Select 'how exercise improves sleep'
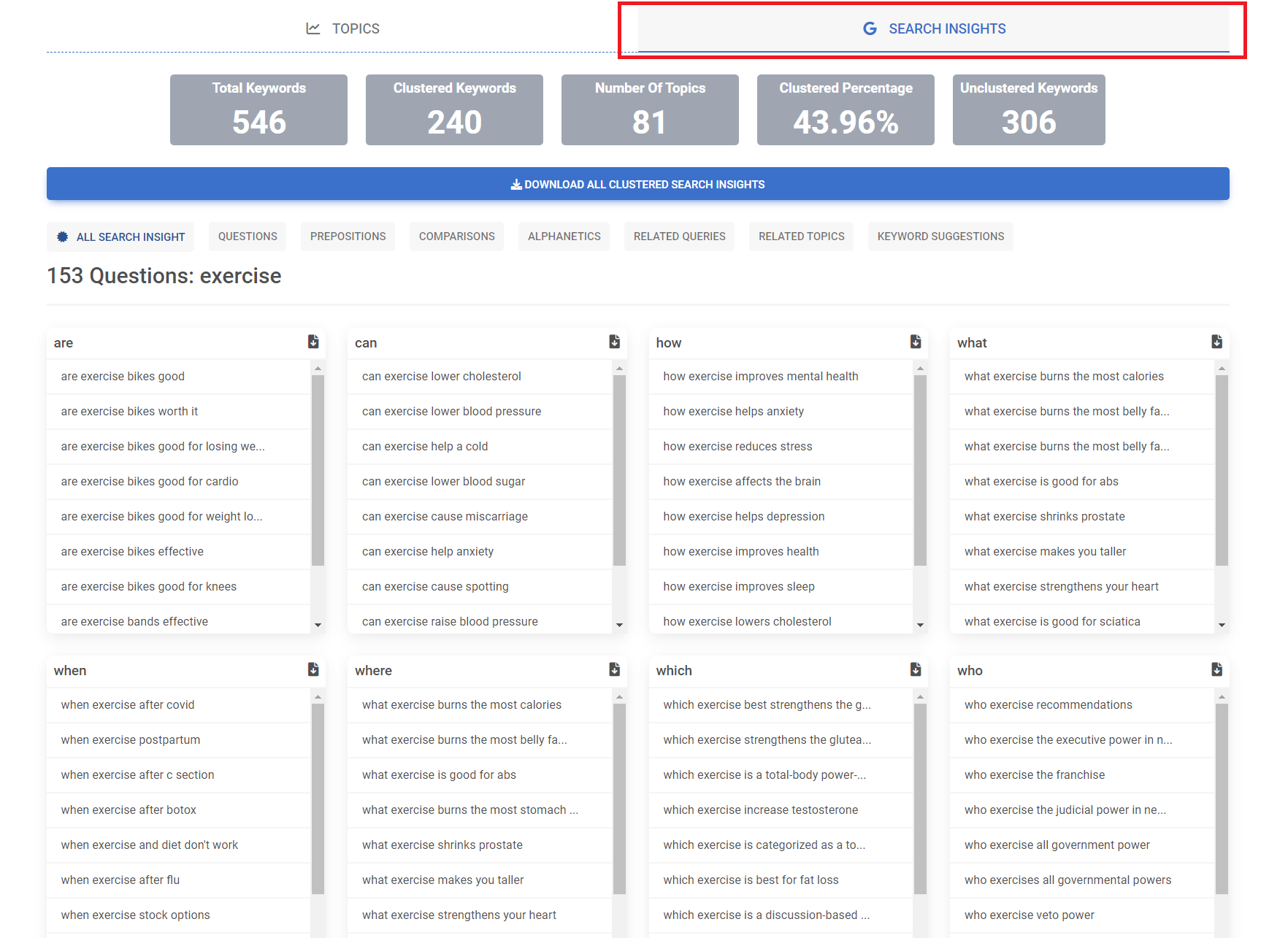Viewport: 1288px width, 938px height. tap(781, 587)
